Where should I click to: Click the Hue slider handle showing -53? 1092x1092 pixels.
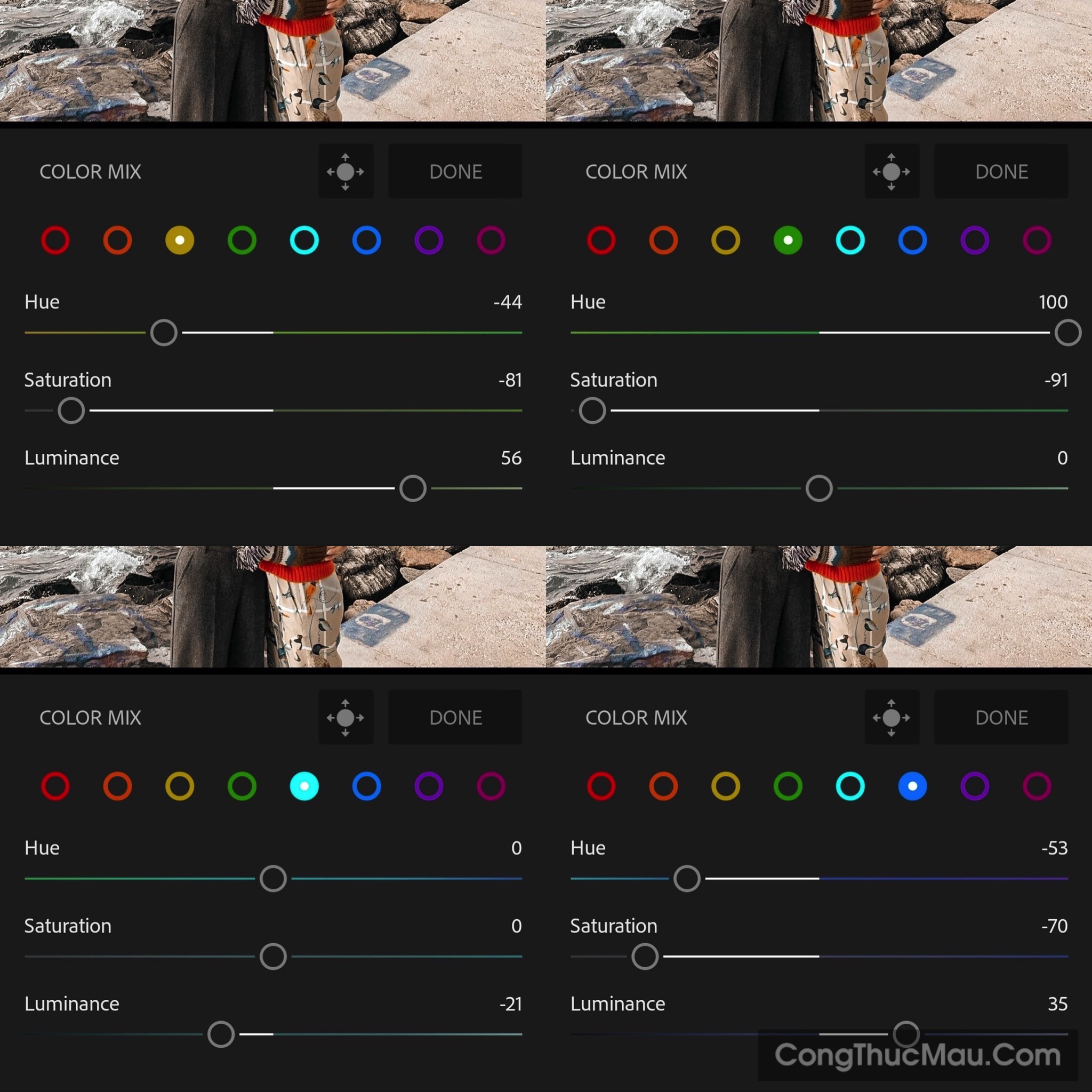coord(687,878)
